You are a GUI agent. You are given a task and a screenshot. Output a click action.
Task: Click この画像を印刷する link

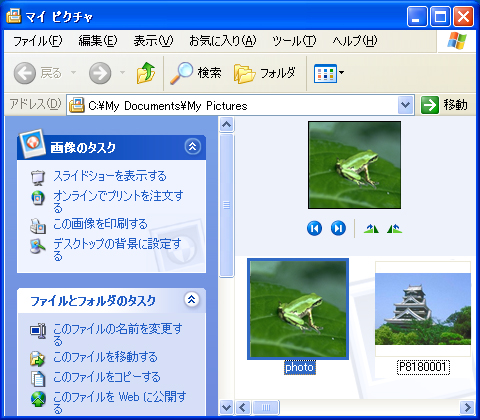pos(100,224)
